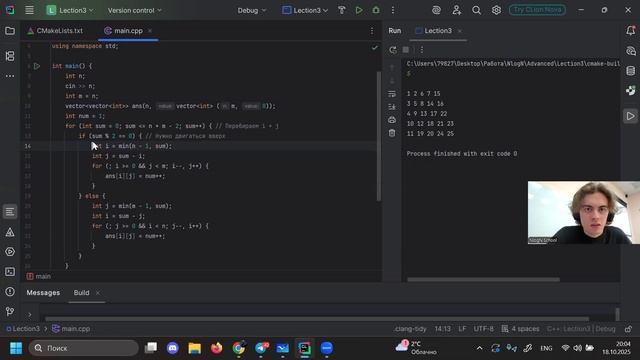Close the main.cpp tab
Viewport: 640px width, 360px height.
pyautogui.click(x=150, y=31)
